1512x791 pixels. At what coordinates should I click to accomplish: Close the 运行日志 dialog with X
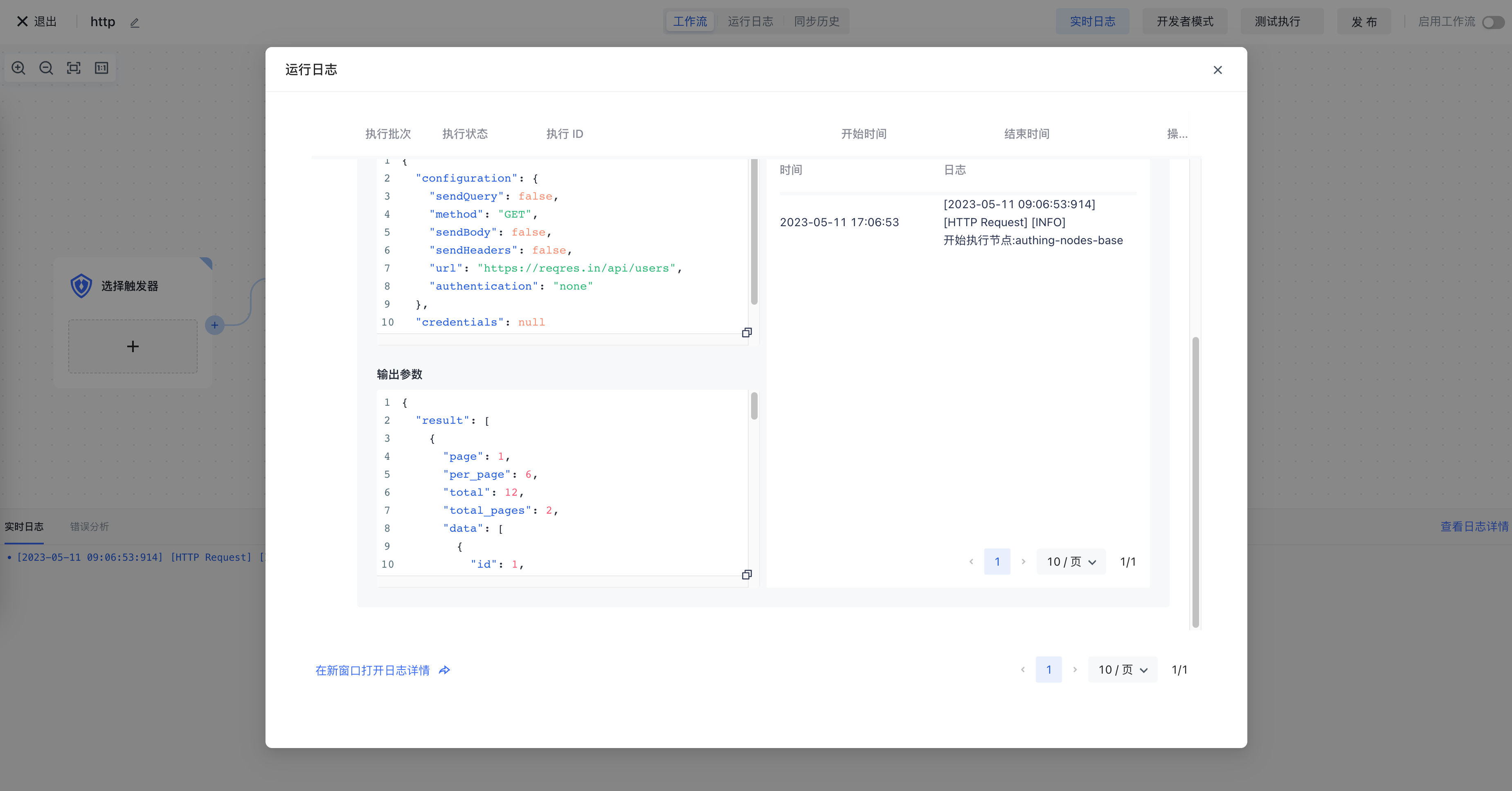coord(1217,70)
